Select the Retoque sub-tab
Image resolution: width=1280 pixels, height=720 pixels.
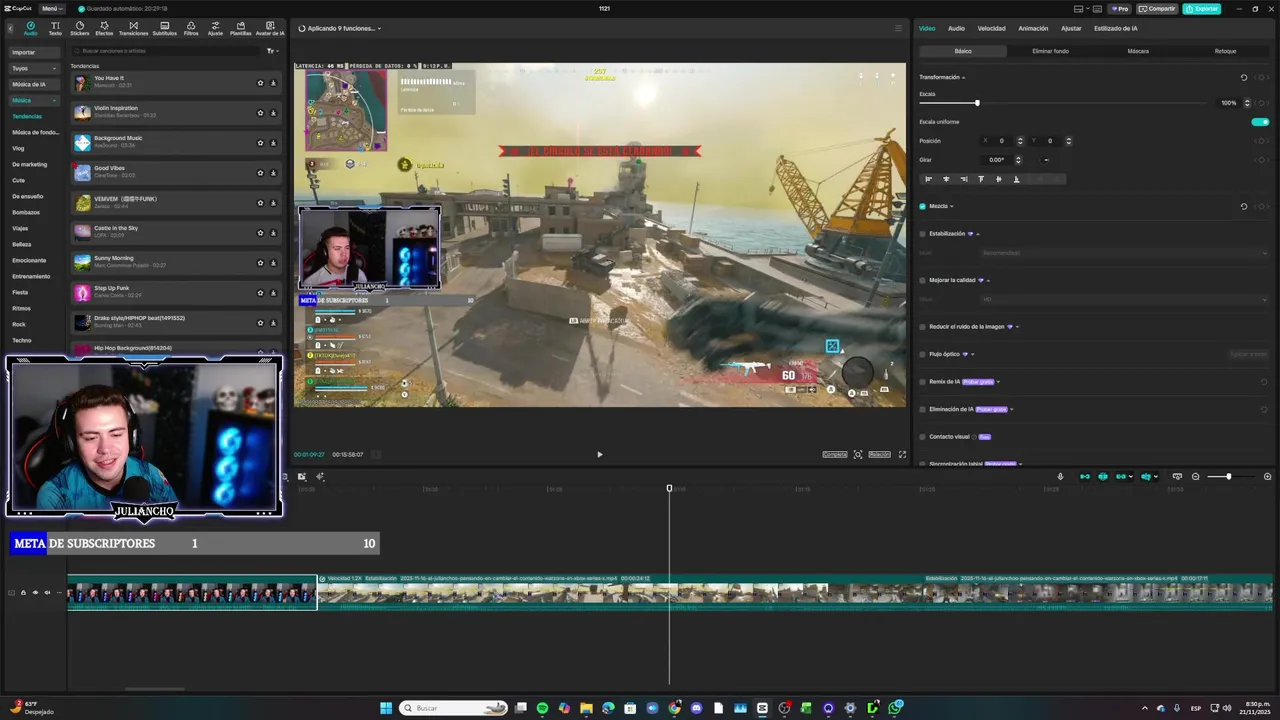tap(1225, 51)
